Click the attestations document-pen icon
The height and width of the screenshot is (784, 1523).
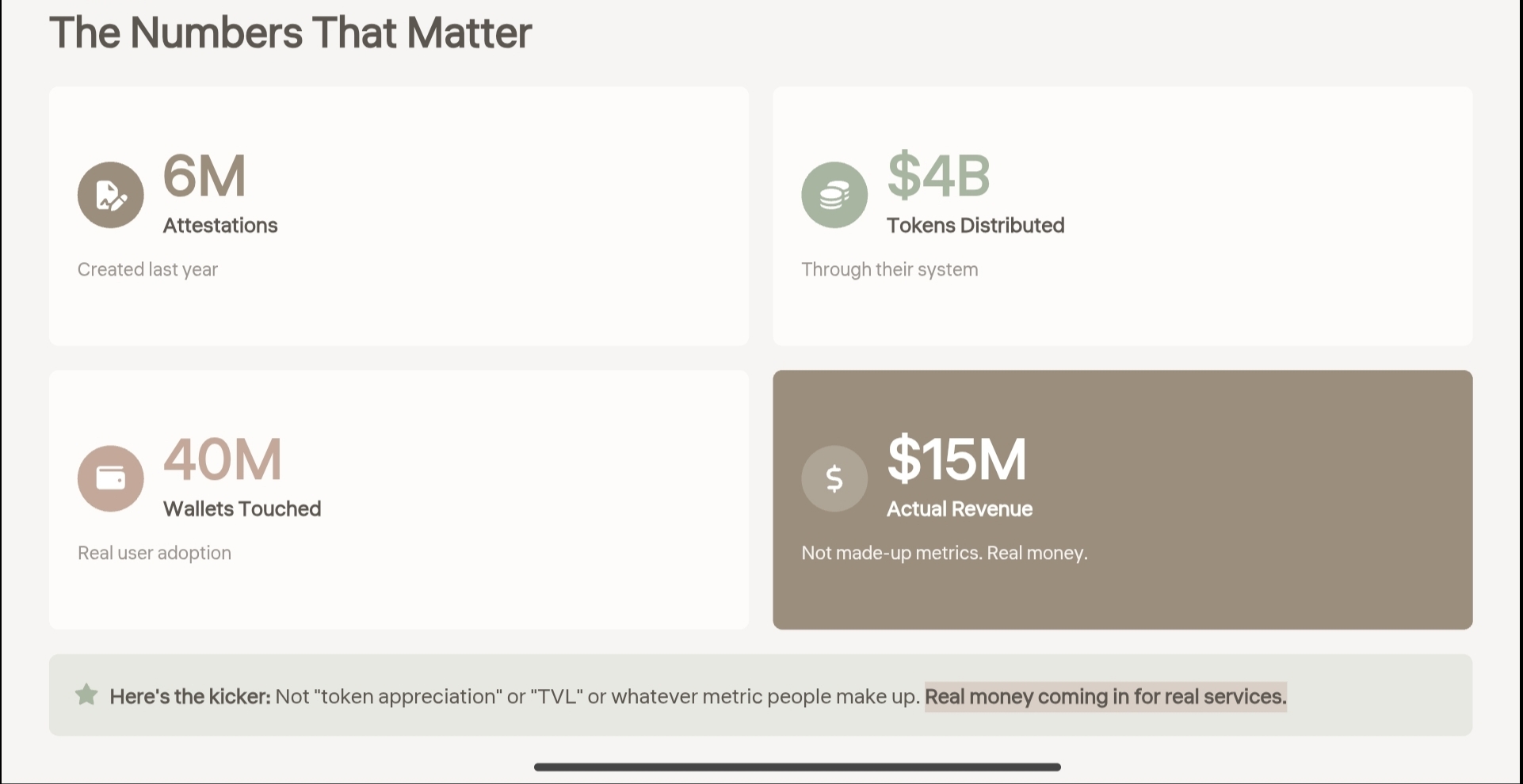[111, 195]
